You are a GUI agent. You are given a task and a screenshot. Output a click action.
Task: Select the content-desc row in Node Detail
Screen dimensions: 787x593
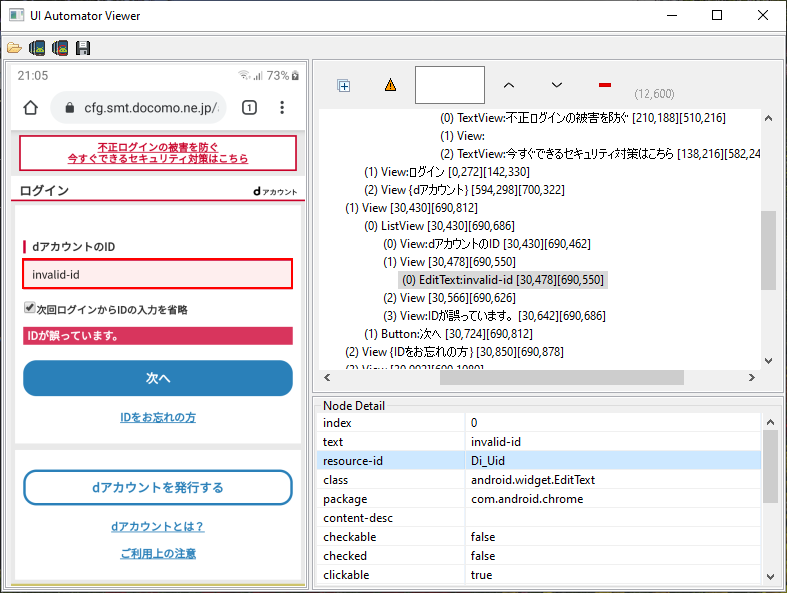pos(539,518)
